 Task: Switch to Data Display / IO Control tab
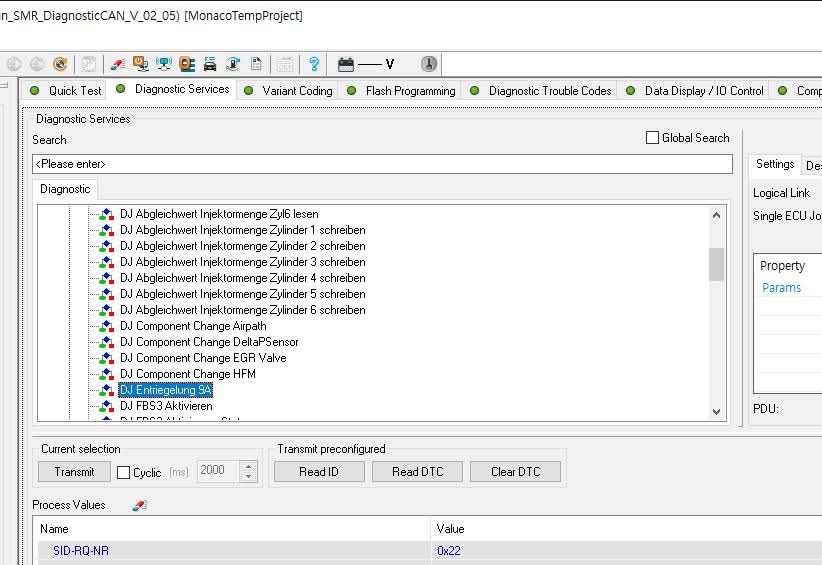[695, 91]
